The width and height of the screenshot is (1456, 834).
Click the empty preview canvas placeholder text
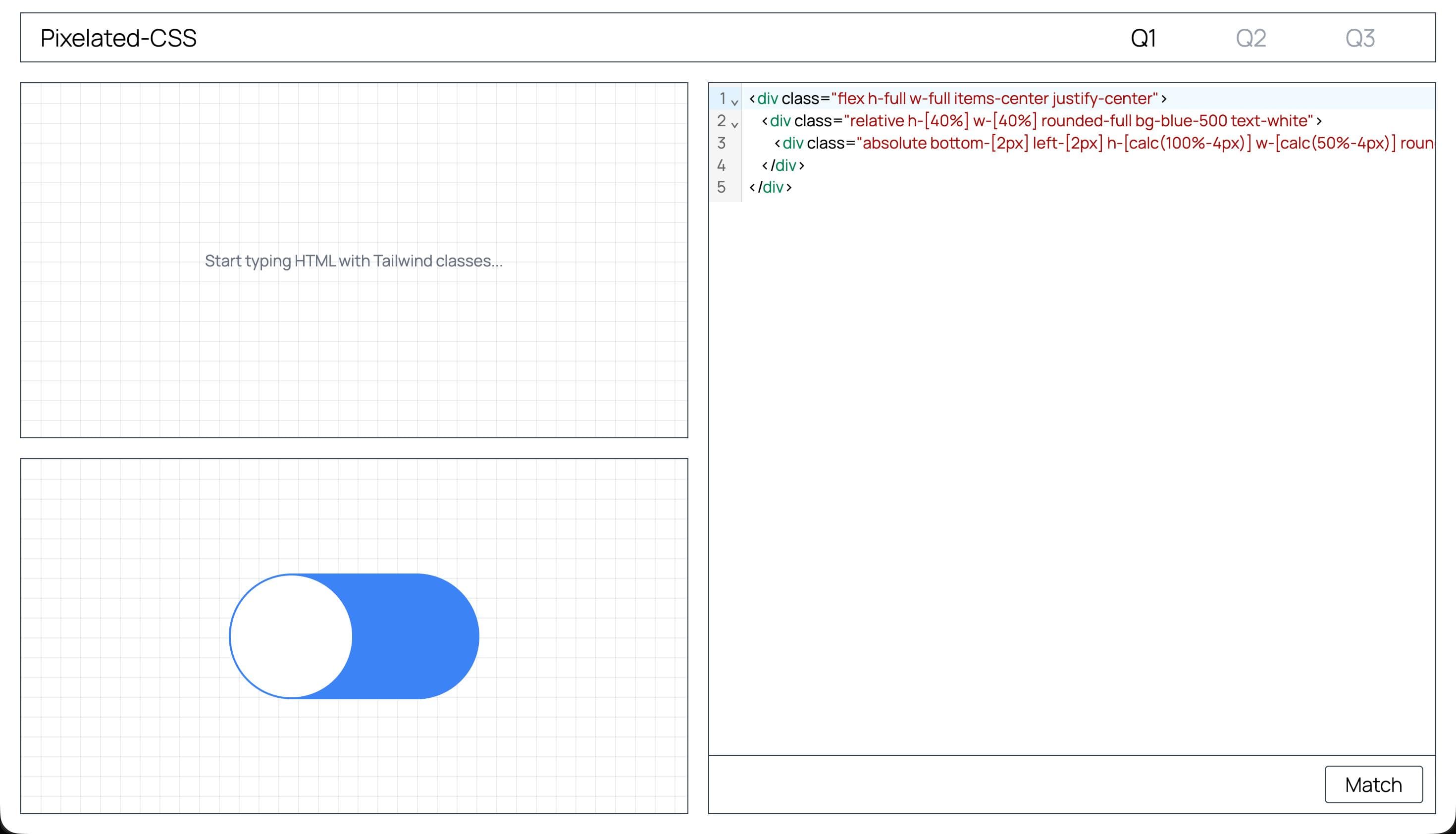tap(354, 261)
